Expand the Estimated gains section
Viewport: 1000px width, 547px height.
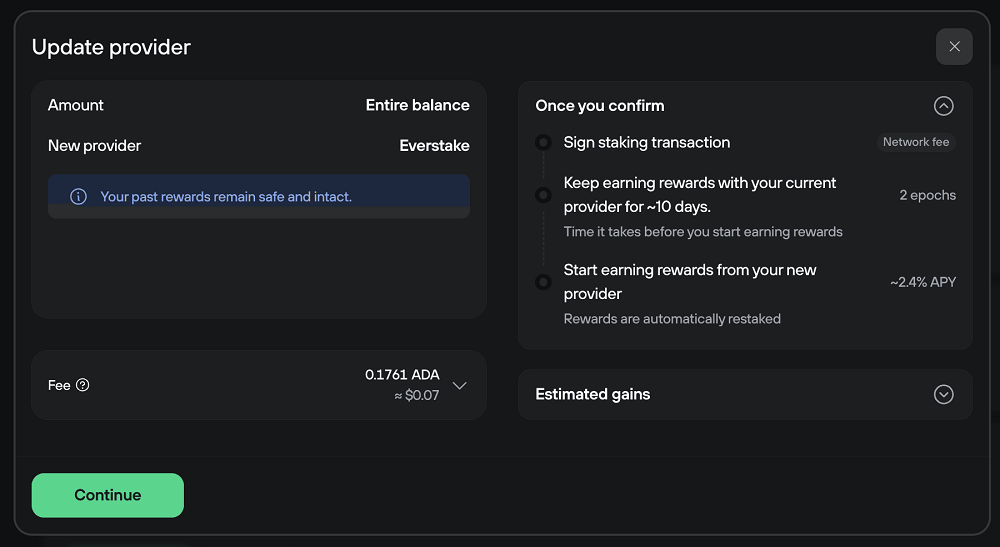pyautogui.click(x=944, y=395)
